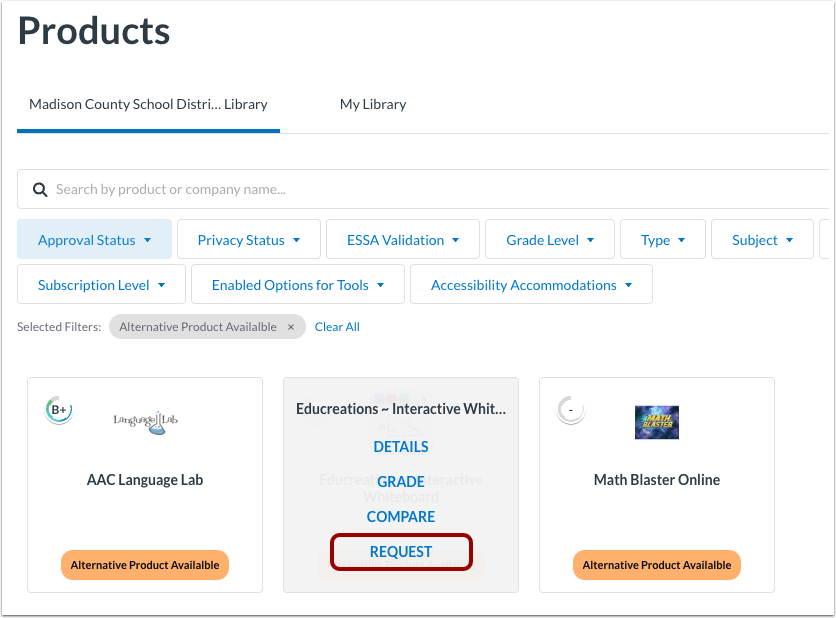Viewport: 836px width, 618px height.
Task: Remove the Alternative Product Available filter chip
Action: [x=291, y=327]
